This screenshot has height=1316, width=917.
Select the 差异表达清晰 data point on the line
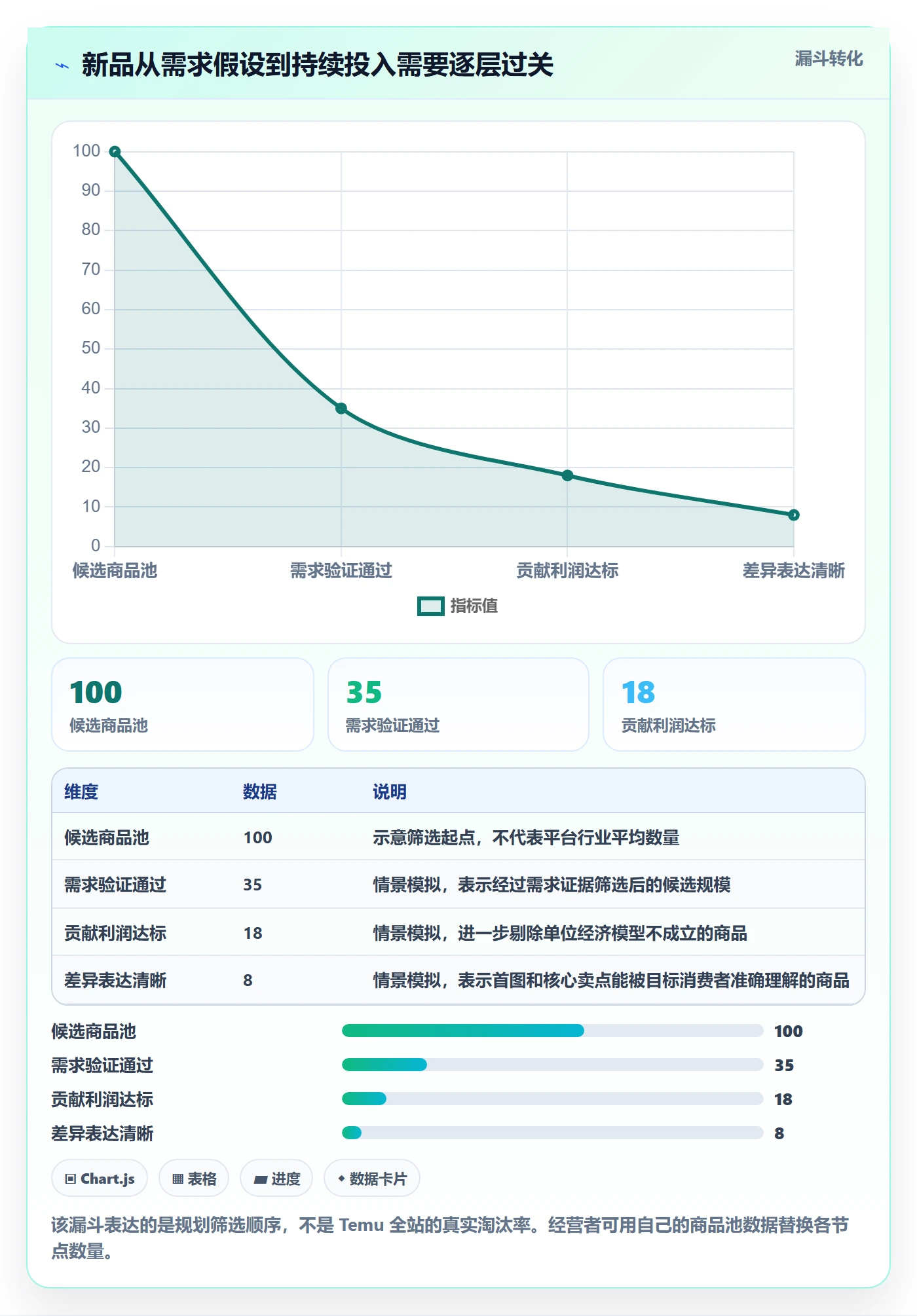794,515
